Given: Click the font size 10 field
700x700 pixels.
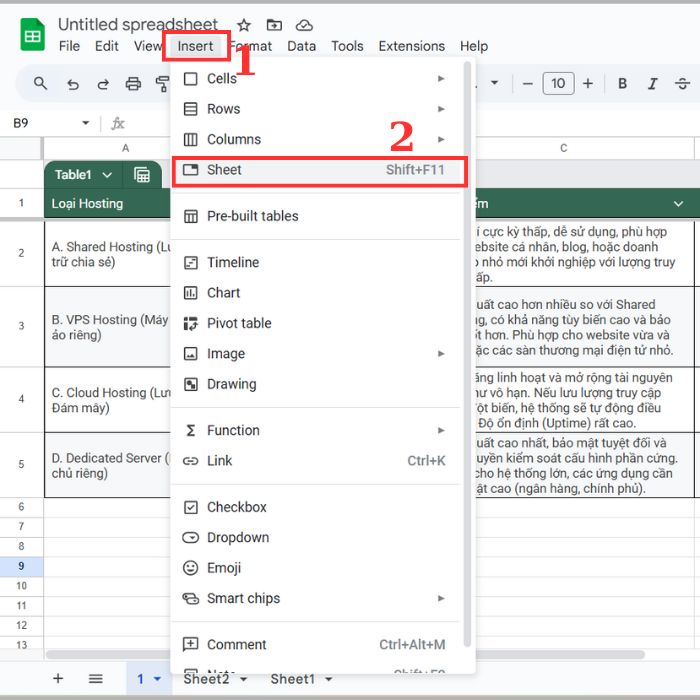Looking at the screenshot, I should (558, 83).
